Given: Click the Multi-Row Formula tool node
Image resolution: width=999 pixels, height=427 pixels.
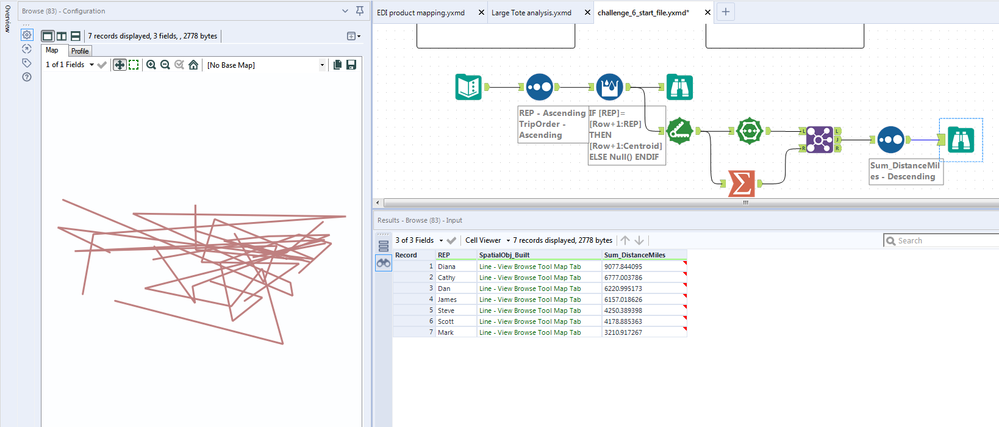Looking at the screenshot, I should (609, 88).
